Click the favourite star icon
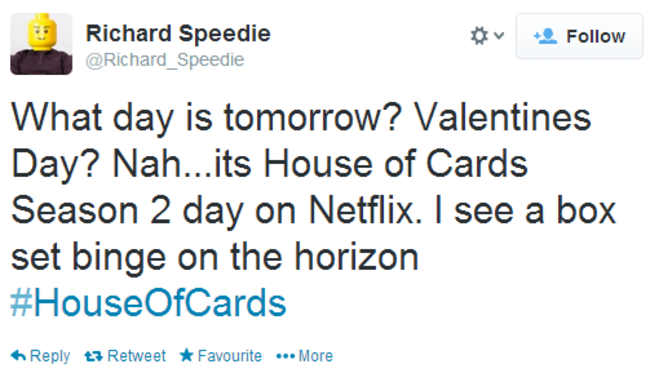 tap(187, 355)
